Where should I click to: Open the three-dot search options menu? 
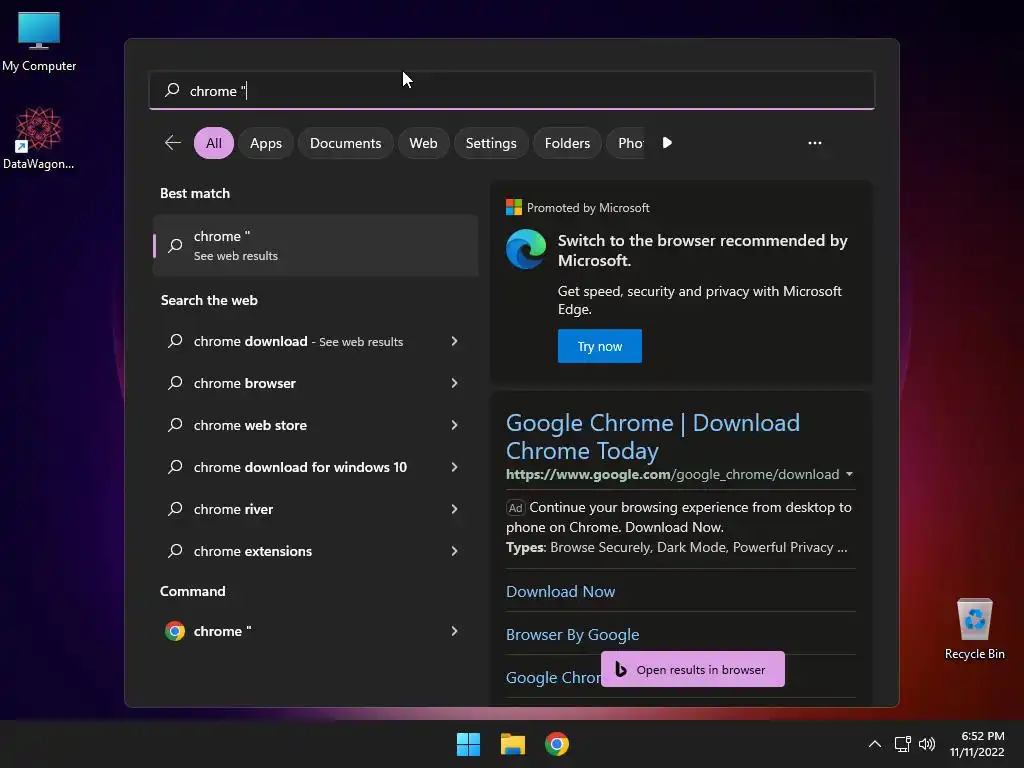(x=814, y=143)
